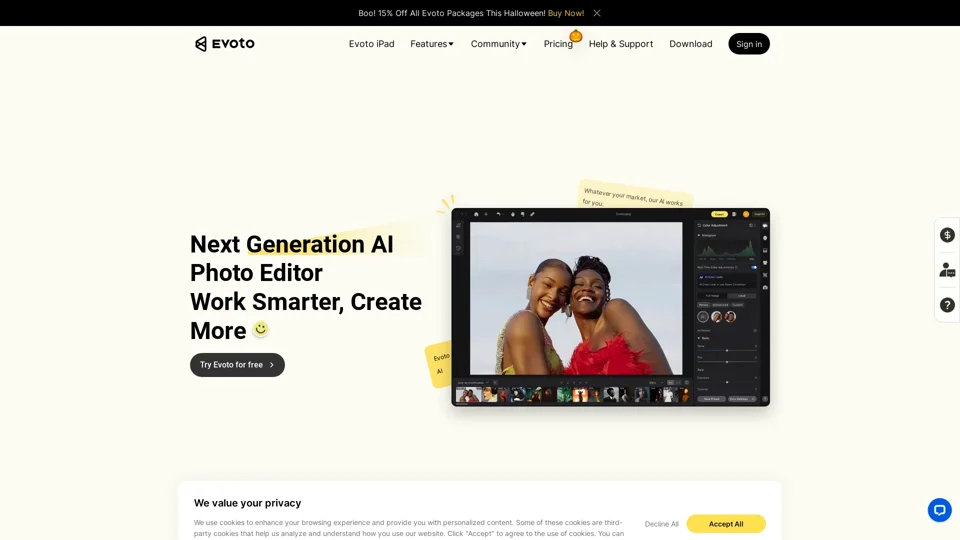
Task: Select the pen tool in editor toolbar
Action: click(x=532, y=214)
